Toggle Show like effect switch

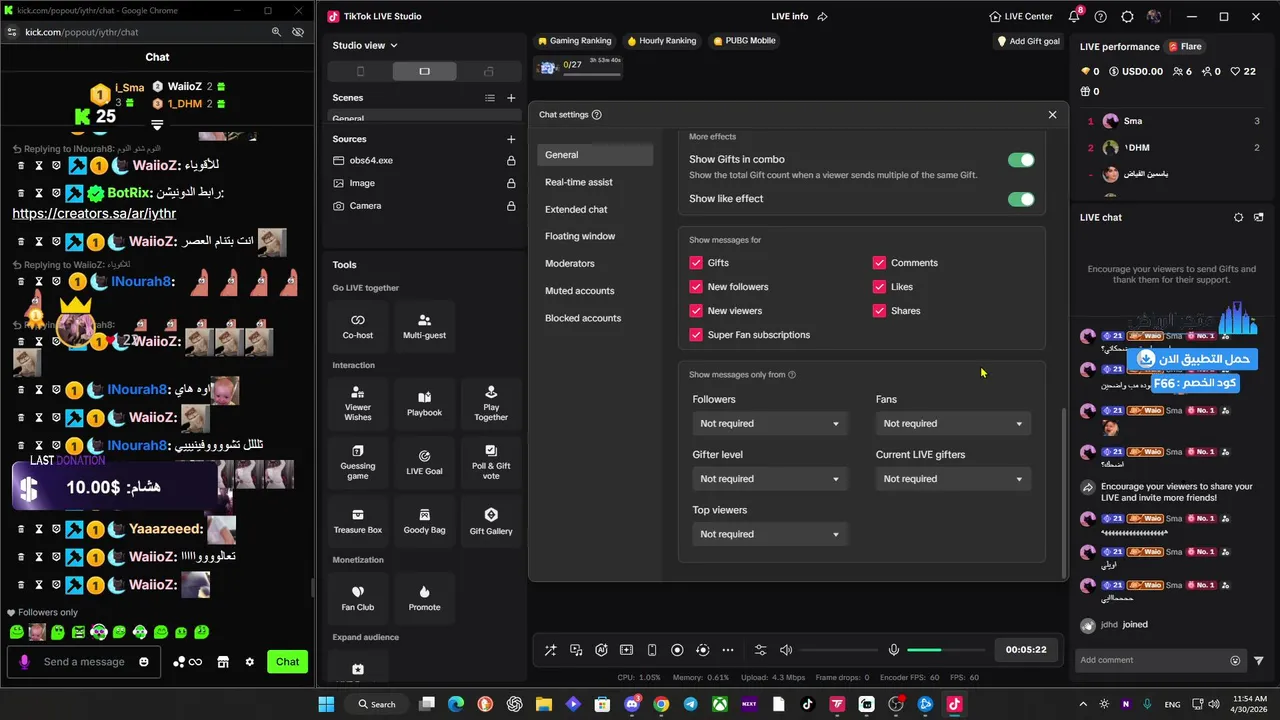coord(1021,199)
